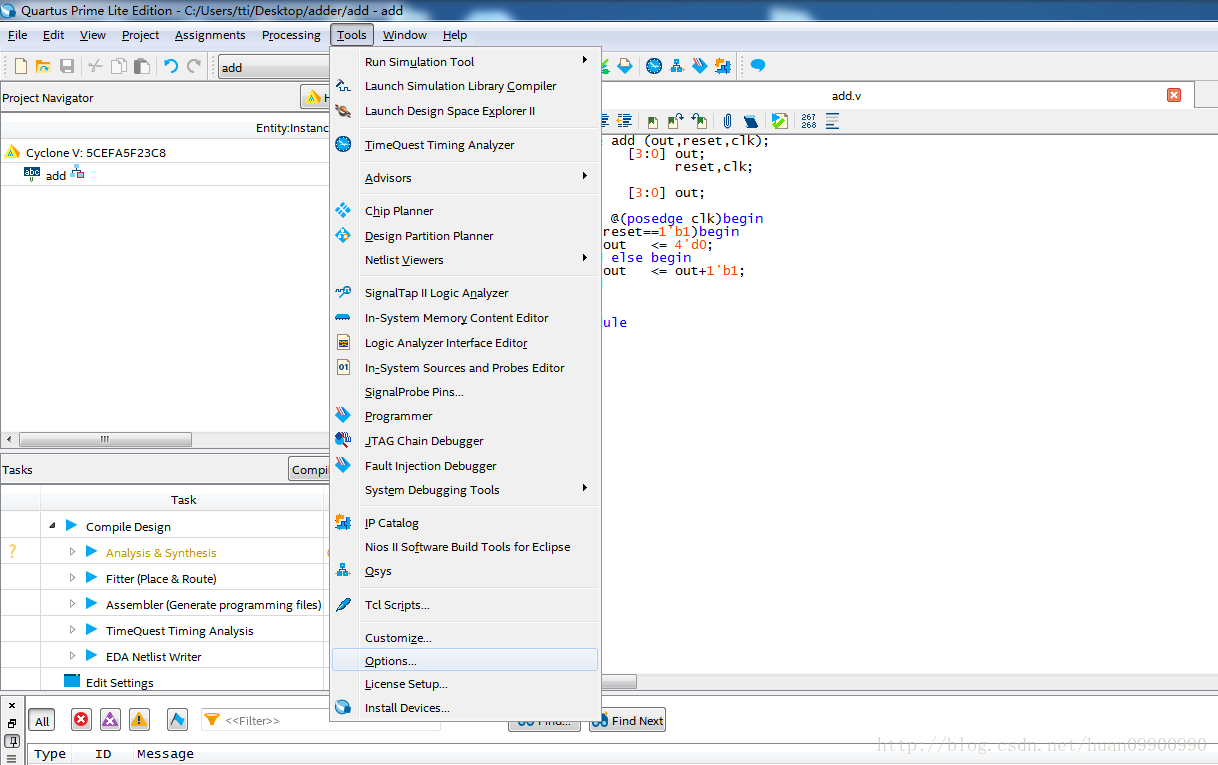
Task: Click the Open file folder icon
Action: (43, 66)
